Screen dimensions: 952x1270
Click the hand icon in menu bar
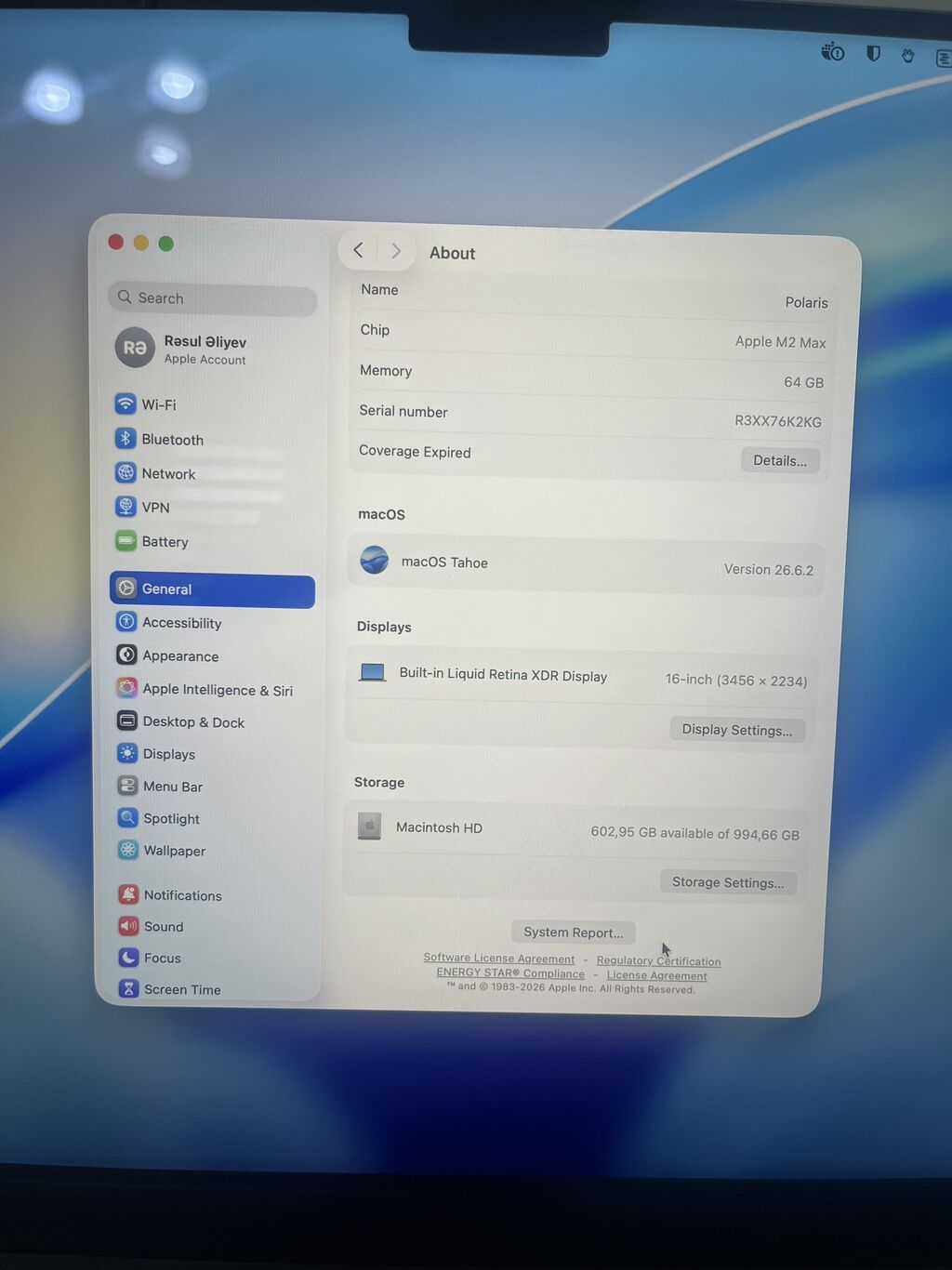908,56
